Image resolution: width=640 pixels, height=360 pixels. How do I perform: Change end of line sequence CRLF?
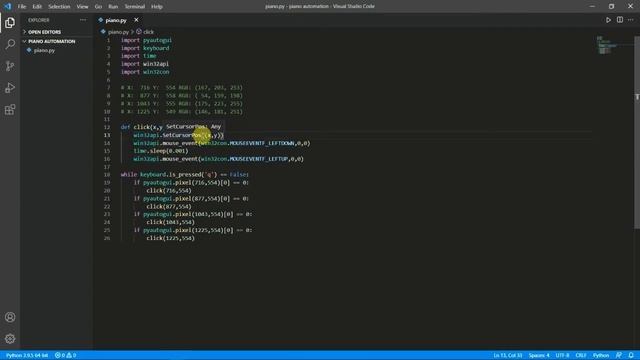(580, 355)
